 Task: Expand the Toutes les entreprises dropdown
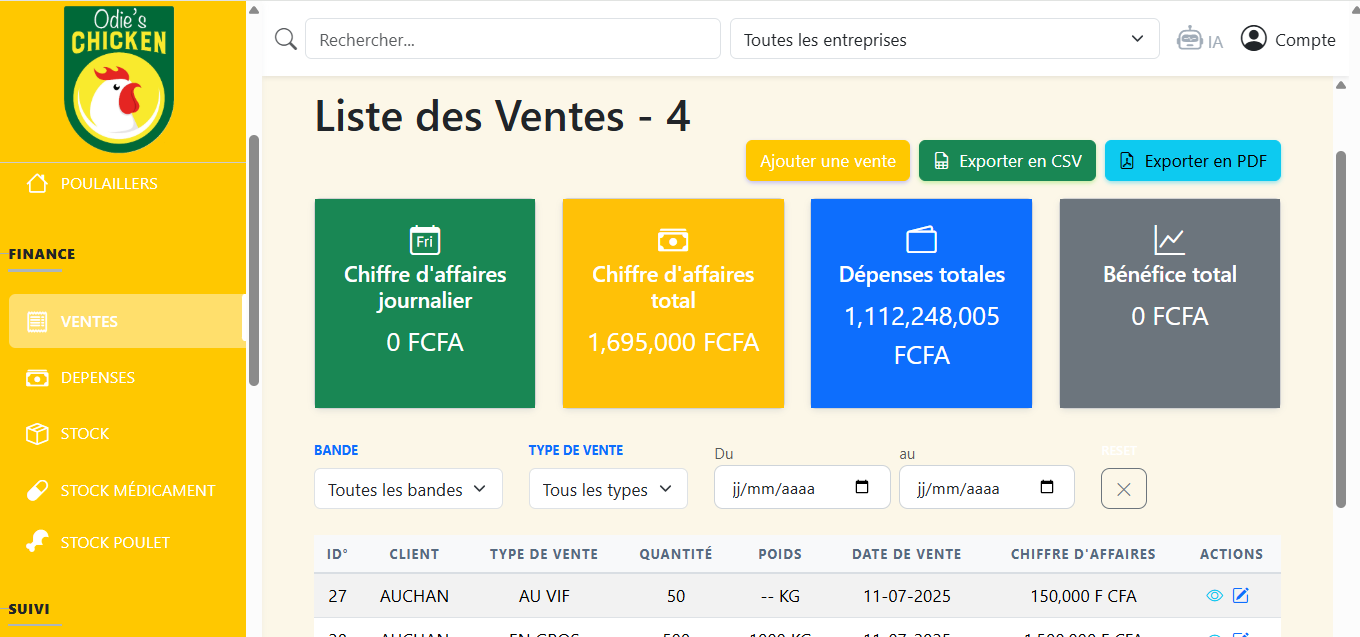tap(944, 40)
